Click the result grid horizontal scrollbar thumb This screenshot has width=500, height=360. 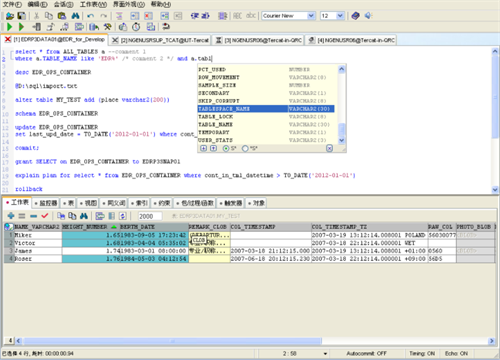pos(173,341)
